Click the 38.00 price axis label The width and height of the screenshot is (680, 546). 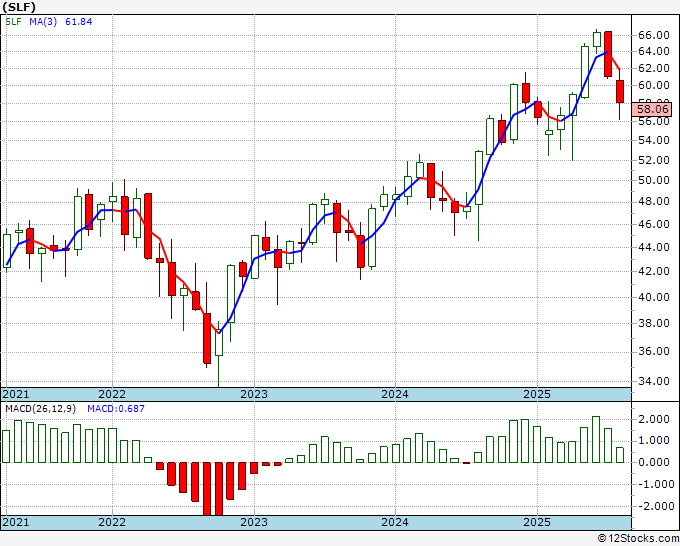654,323
